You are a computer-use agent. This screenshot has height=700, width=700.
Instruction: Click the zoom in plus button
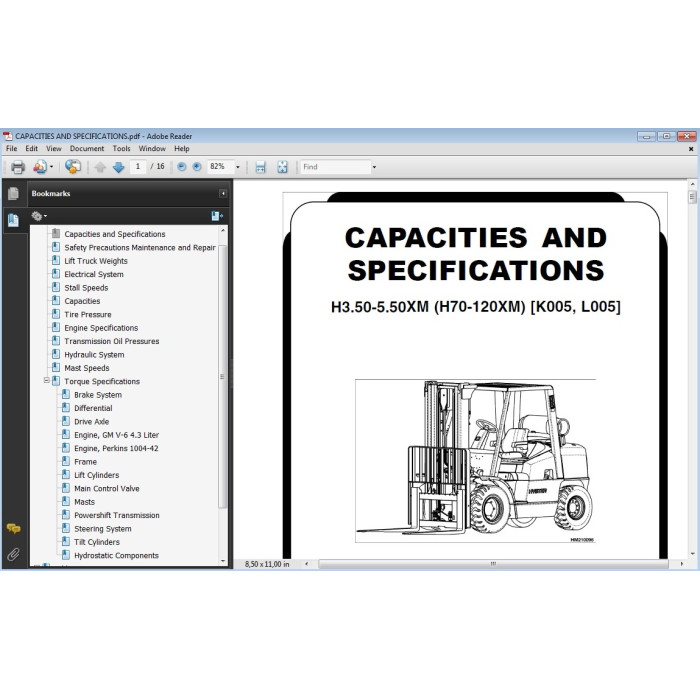coord(197,167)
